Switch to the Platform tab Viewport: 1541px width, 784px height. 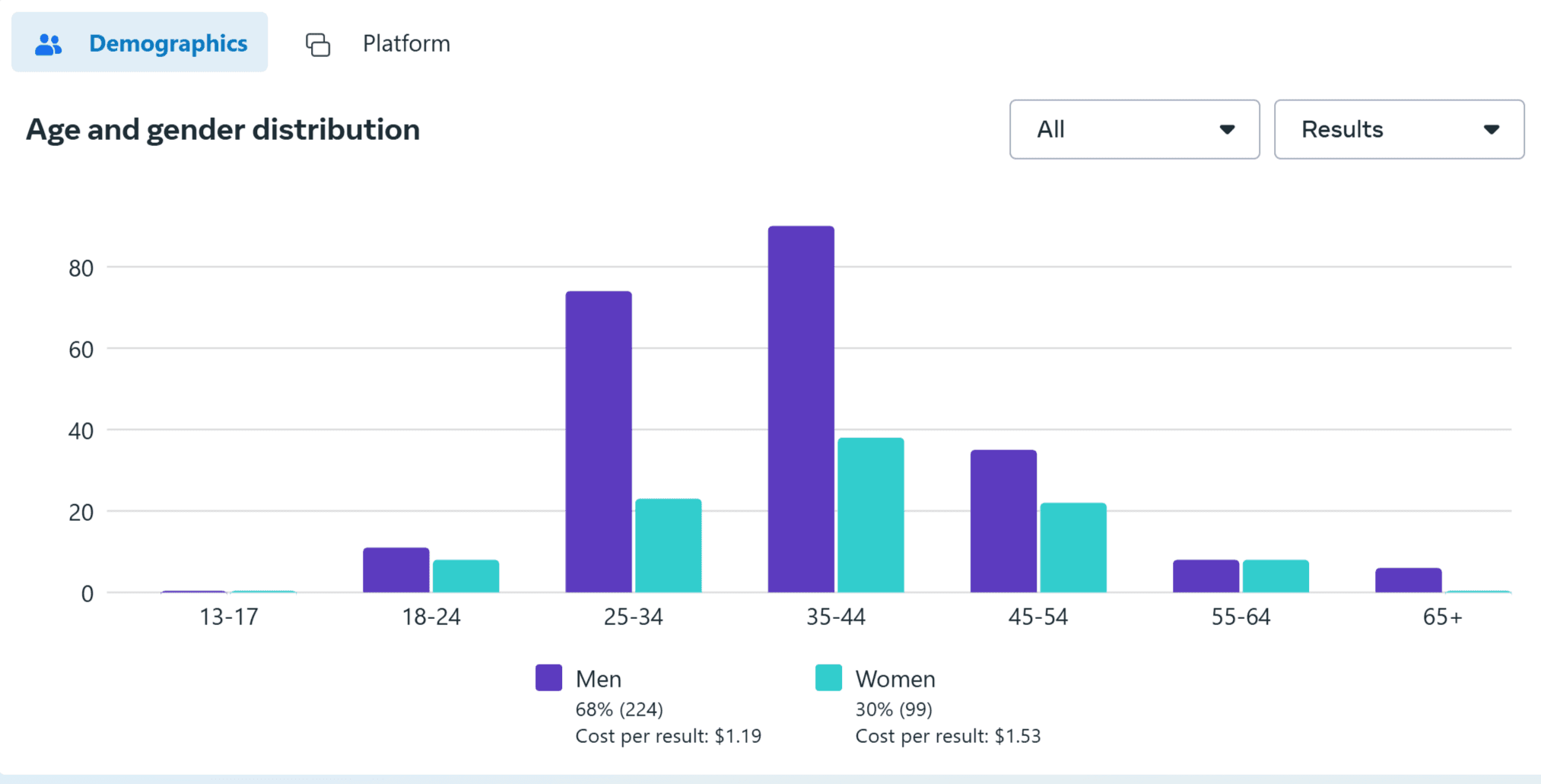pyautogui.click(x=405, y=44)
